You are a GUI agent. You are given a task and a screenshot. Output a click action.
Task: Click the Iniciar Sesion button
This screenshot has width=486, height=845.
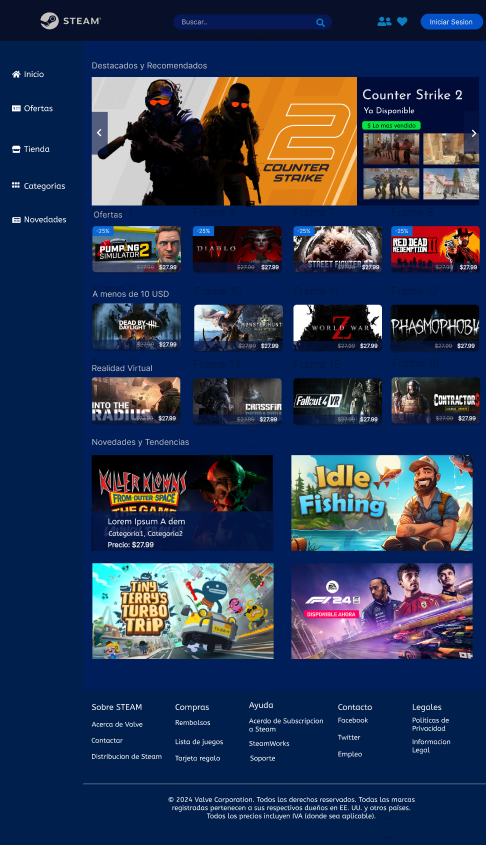pos(452,22)
